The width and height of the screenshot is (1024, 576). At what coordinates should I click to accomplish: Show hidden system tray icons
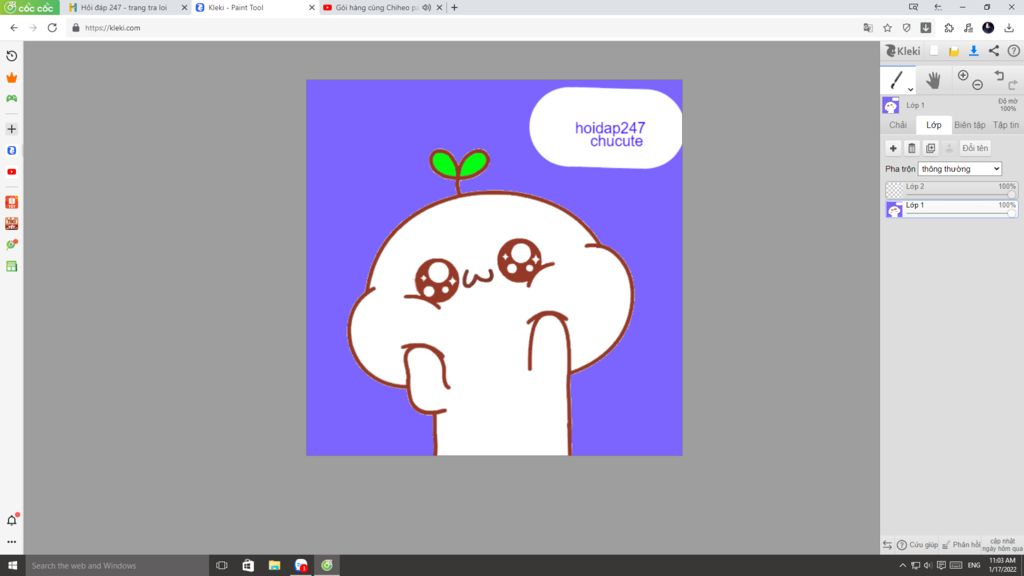pos(903,566)
